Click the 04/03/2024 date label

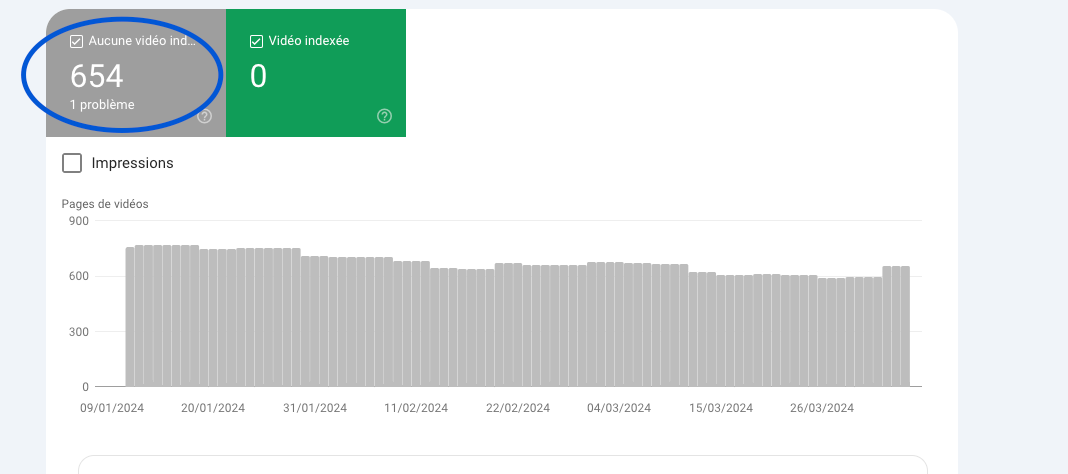pyautogui.click(x=619, y=408)
